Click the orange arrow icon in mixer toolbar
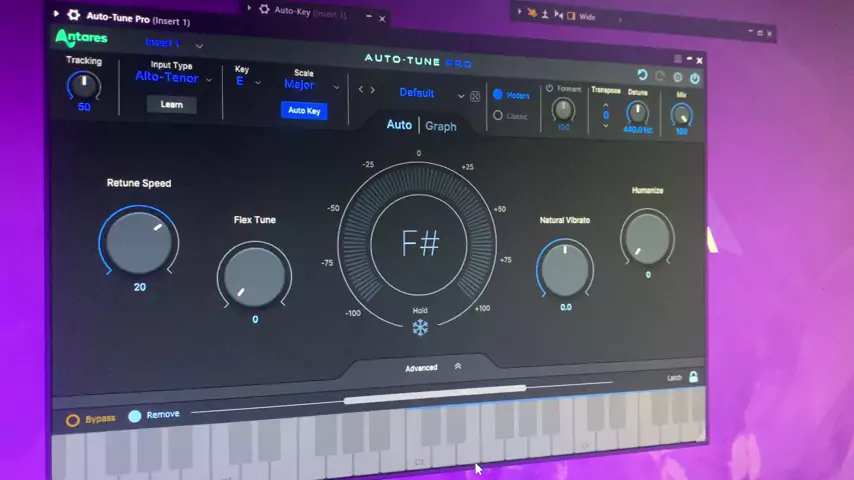 [x=532, y=13]
